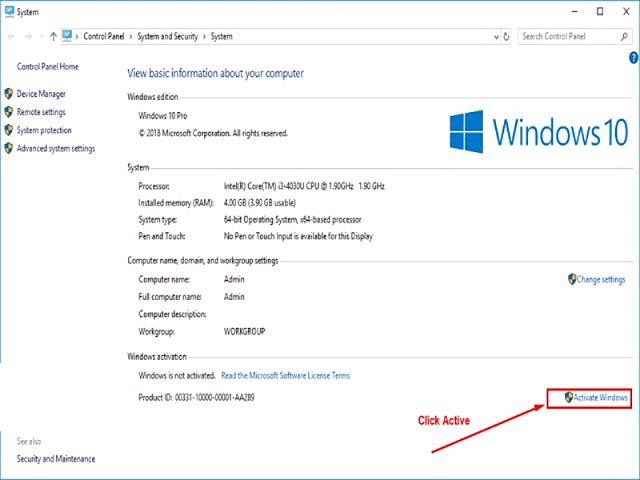640x480 pixels.
Task: Open Security and Maintenance link
Action: tap(56, 459)
